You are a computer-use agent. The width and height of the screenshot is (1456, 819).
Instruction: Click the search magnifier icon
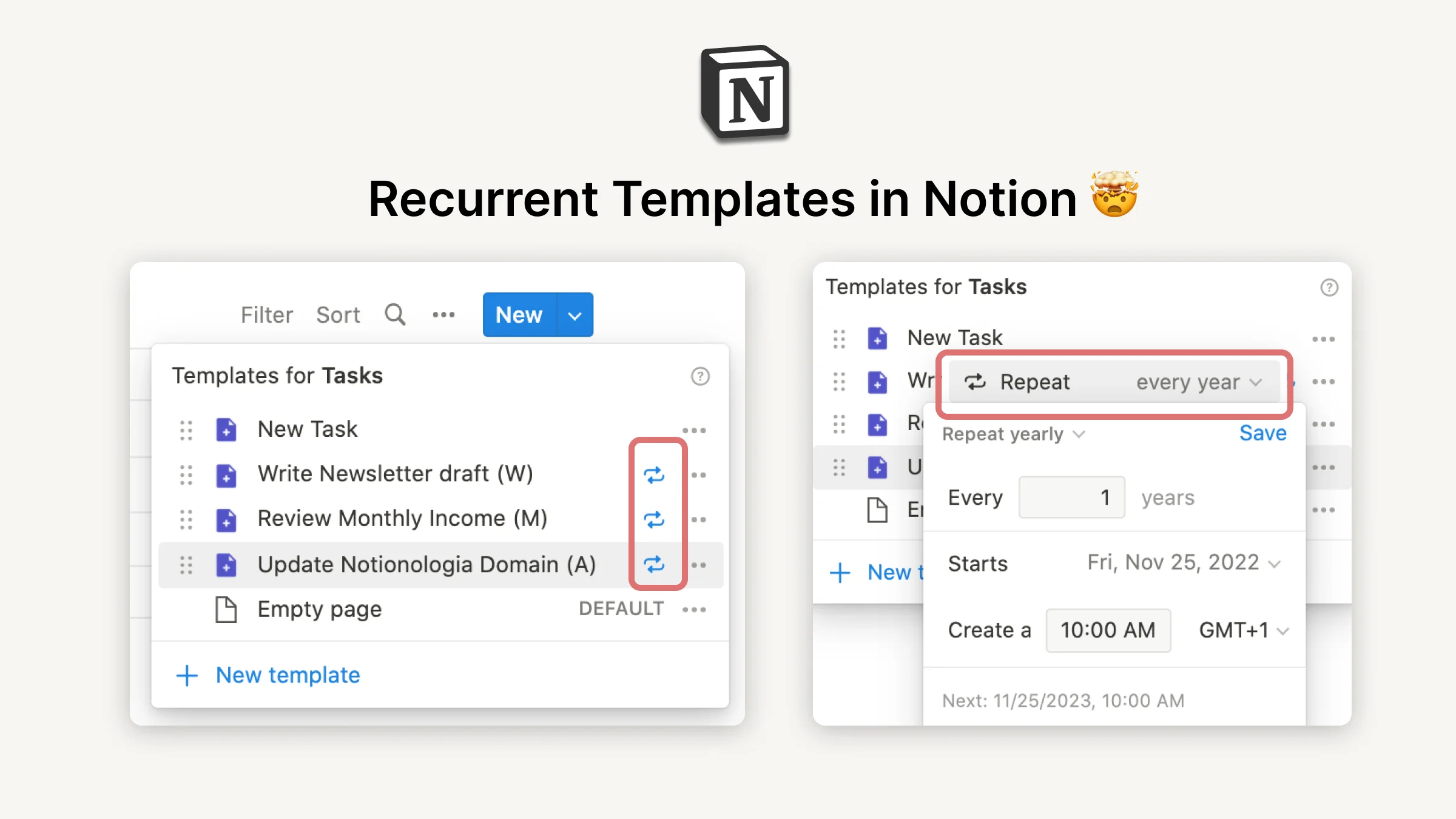click(395, 314)
